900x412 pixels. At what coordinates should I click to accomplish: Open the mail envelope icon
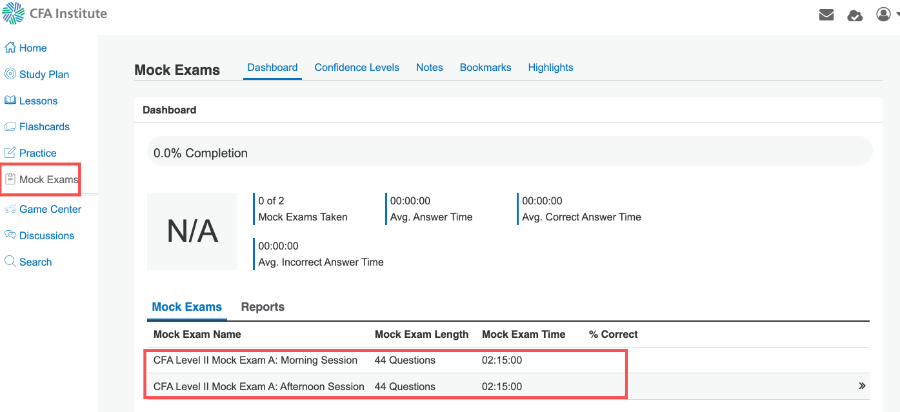coord(826,15)
